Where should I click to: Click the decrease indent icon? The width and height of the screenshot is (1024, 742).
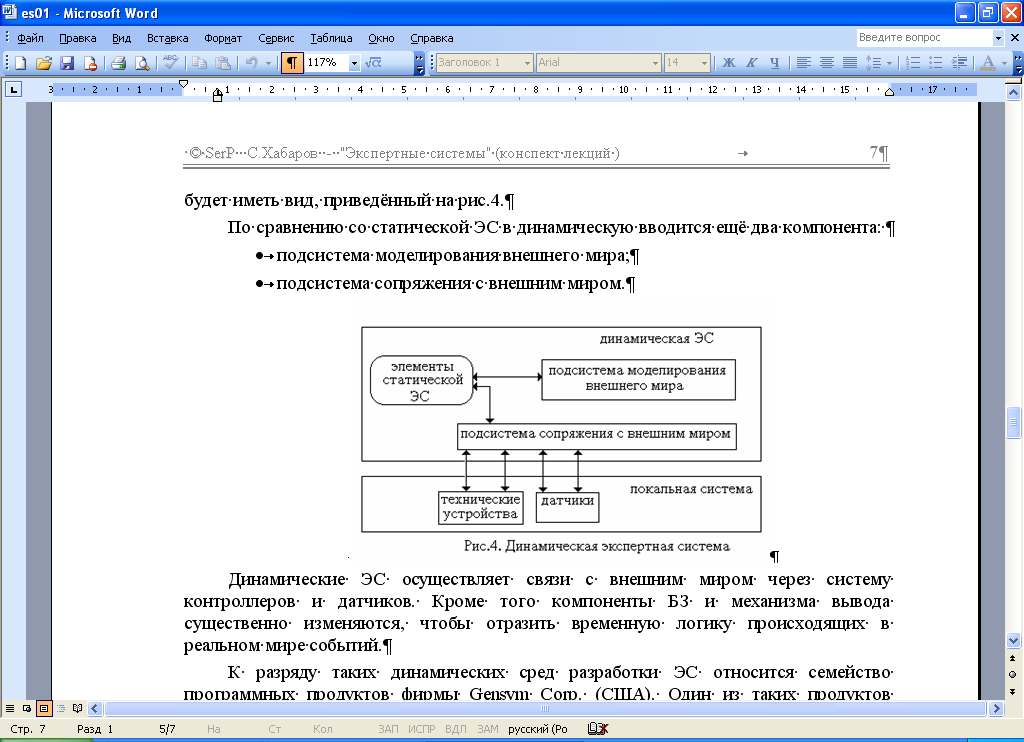tap(959, 63)
